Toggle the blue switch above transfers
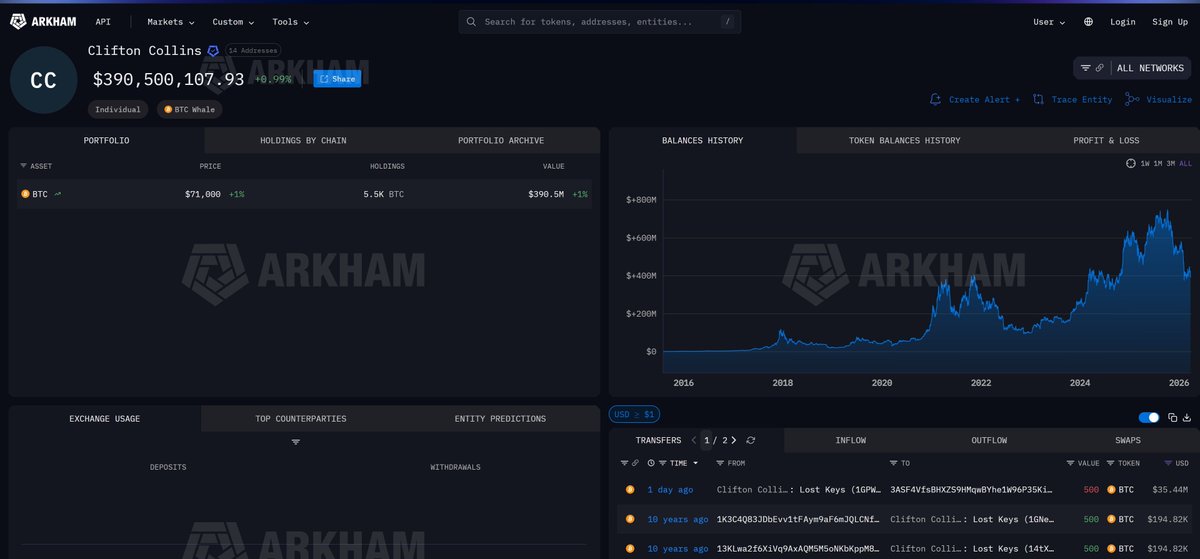 [x=1149, y=417]
